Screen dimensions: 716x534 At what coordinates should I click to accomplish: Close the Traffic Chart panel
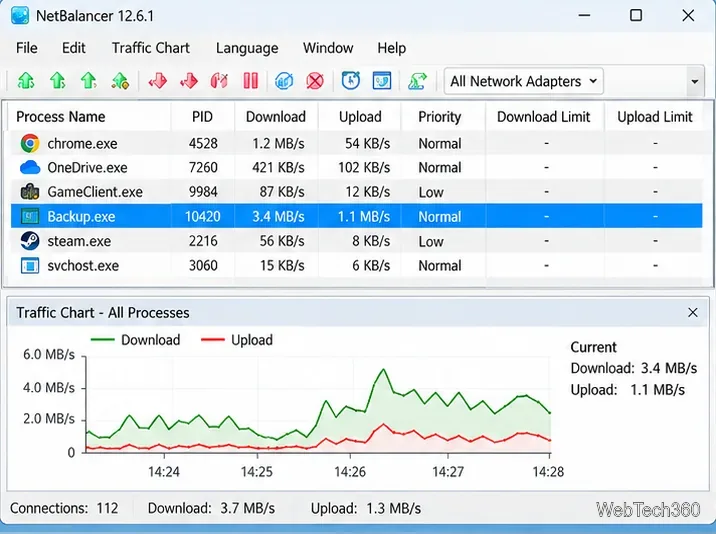point(693,312)
